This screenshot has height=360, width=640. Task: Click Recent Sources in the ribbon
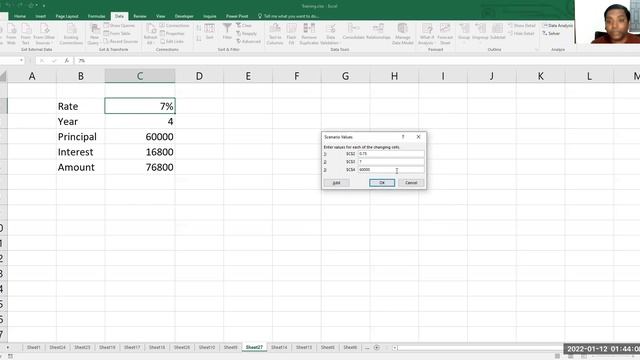(120, 41)
